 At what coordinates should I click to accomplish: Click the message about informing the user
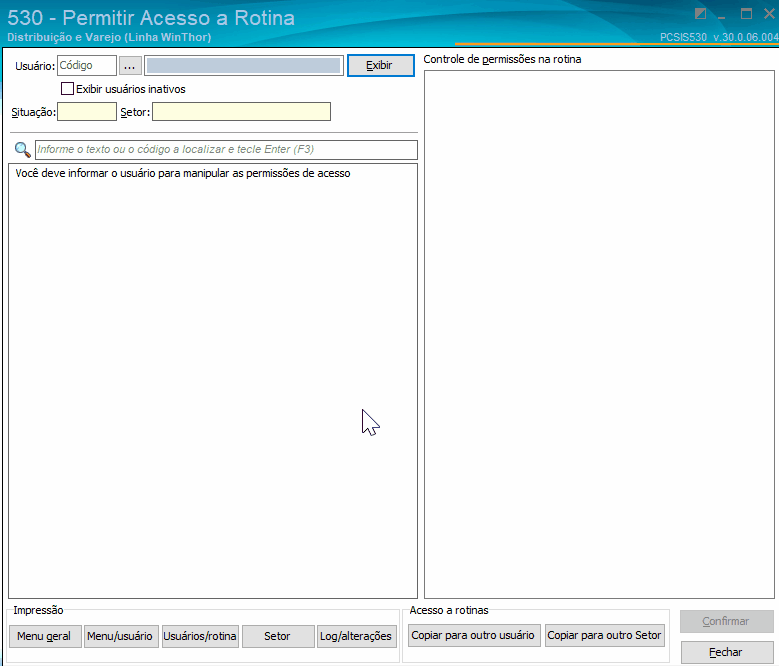point(183,173)
